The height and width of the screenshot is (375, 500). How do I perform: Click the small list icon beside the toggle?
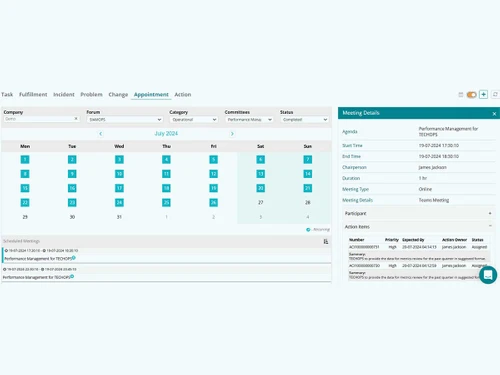point(461,95)
